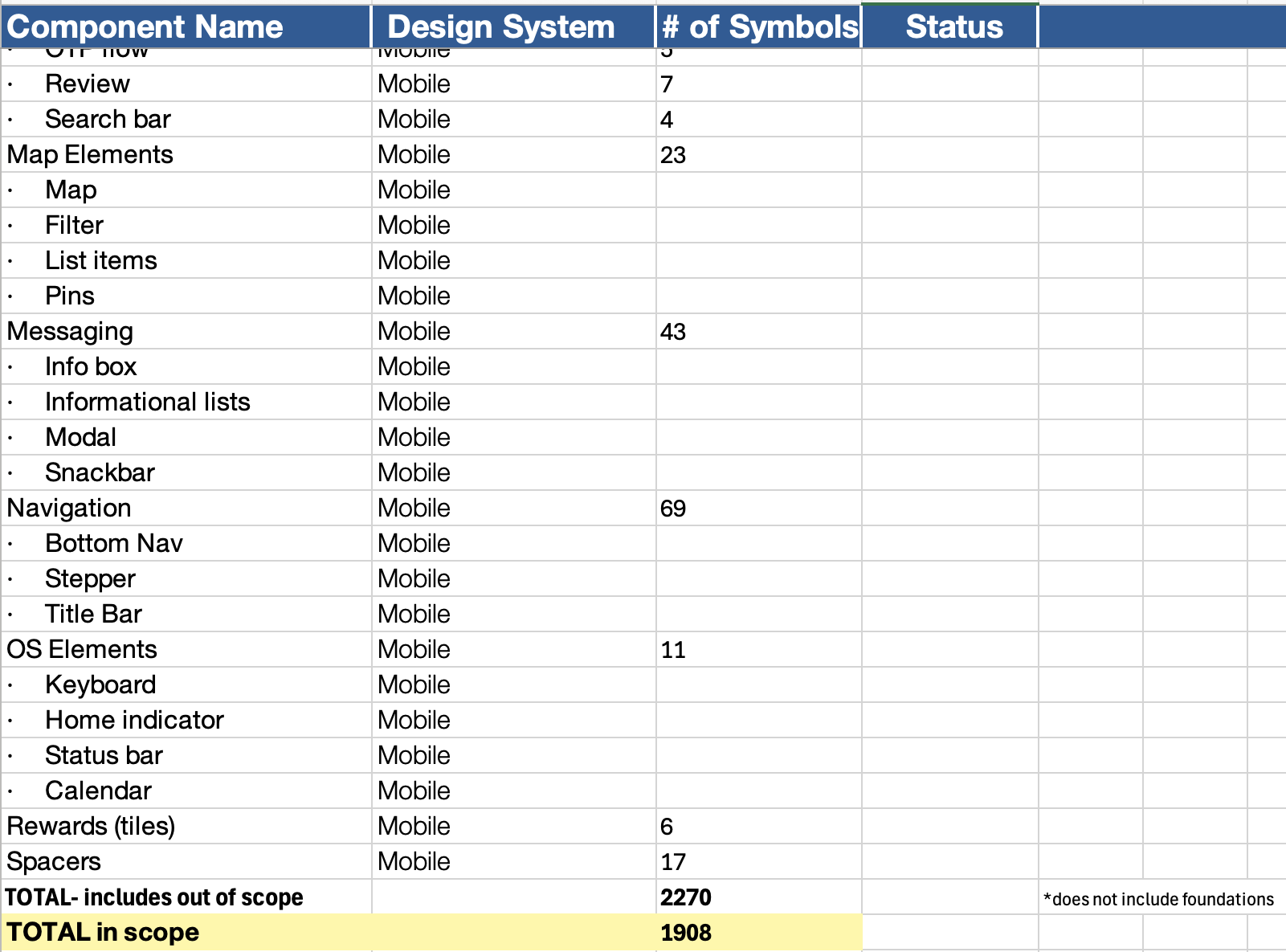Click the Map Elements row label
The height and width of the screenshot is (952, 1286).
click(90, 154)
